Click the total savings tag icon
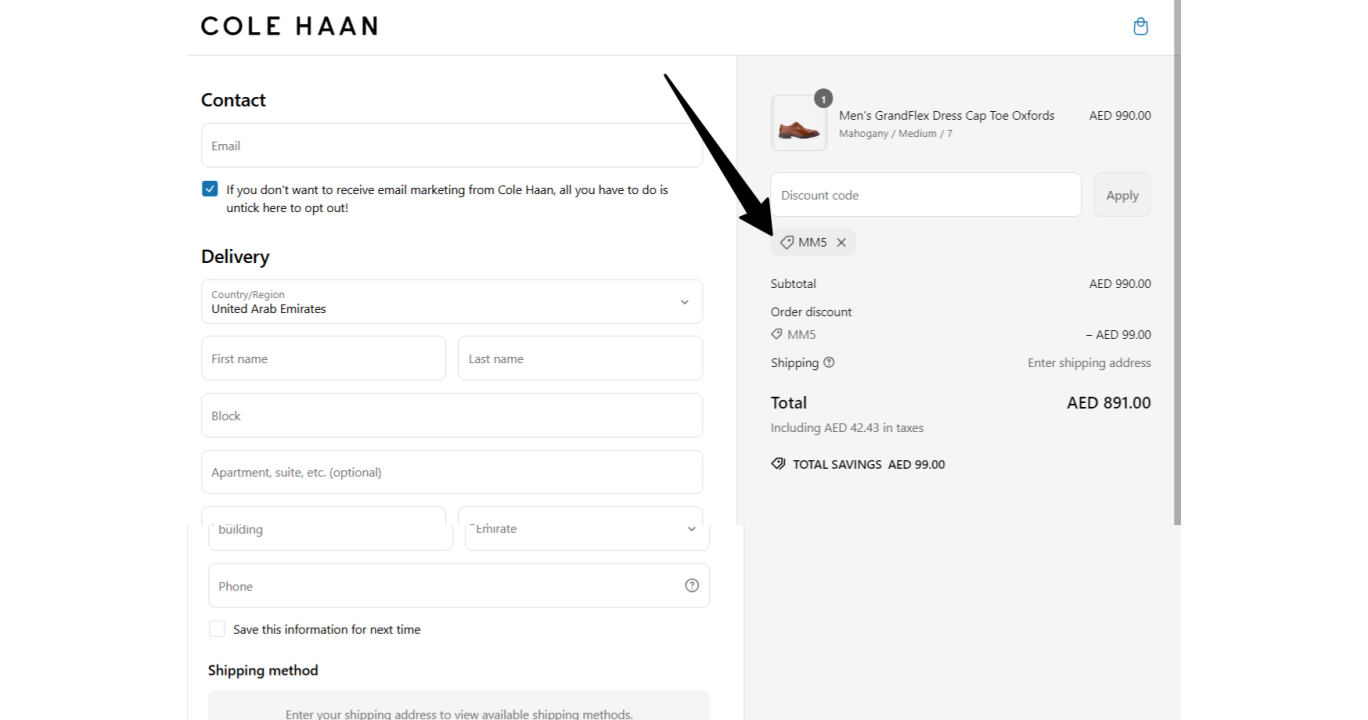1368x720 pixels. pos(778,464)
